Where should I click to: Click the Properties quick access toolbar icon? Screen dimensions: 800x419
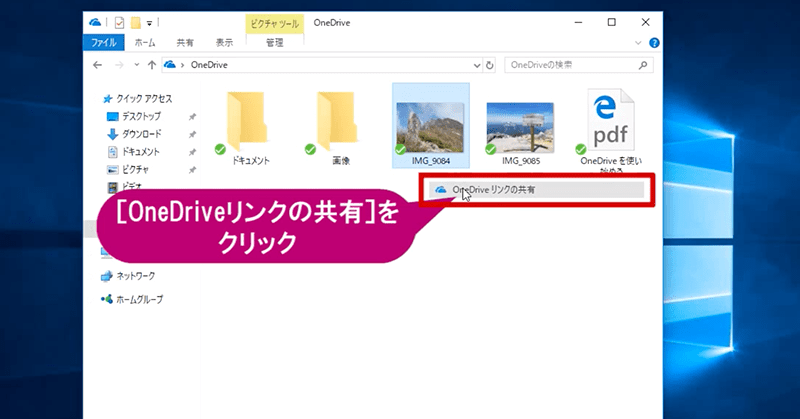[119, 23]
